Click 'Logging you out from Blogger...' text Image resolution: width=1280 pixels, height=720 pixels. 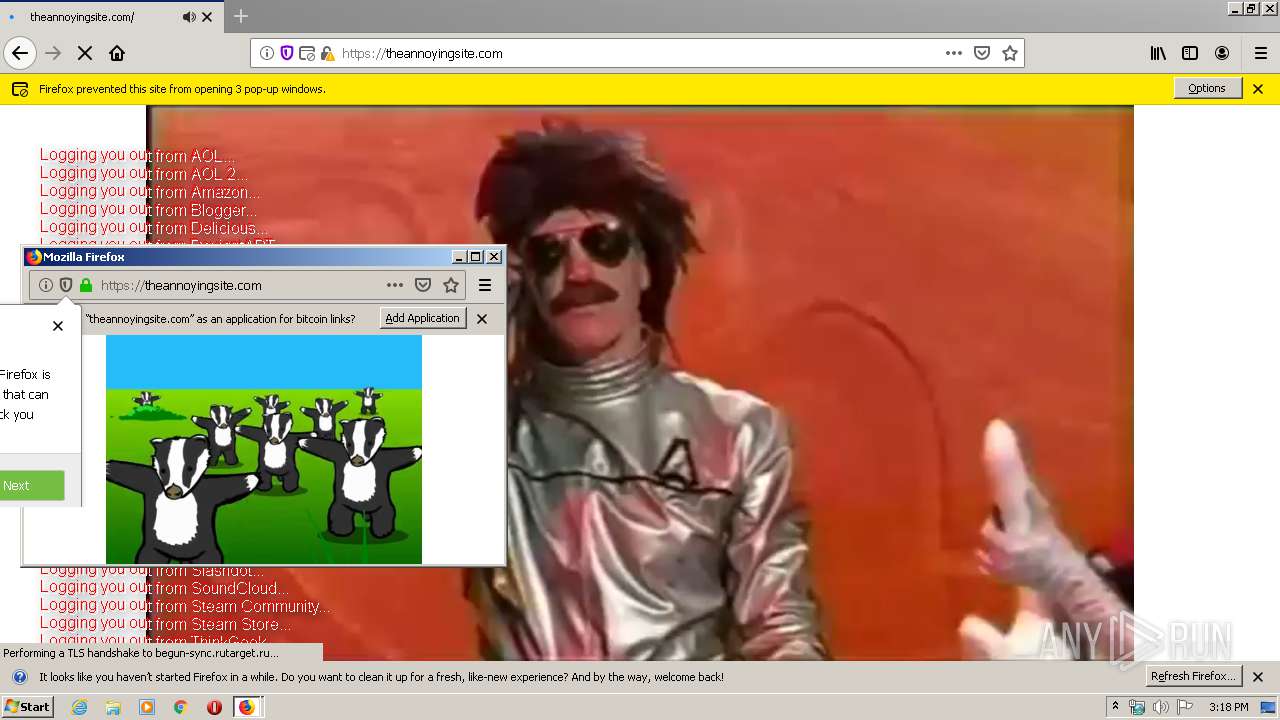tap(148, 210)
